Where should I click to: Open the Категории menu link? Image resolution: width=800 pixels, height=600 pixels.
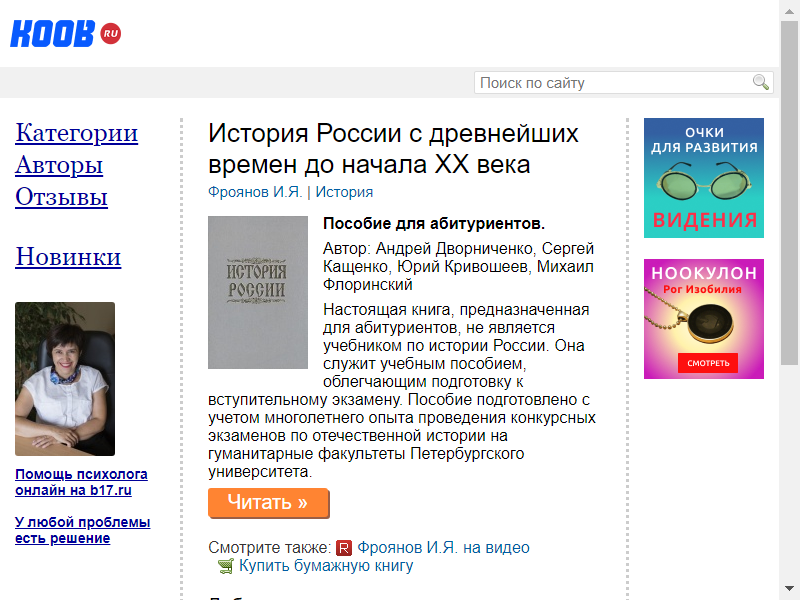point(77,133)
